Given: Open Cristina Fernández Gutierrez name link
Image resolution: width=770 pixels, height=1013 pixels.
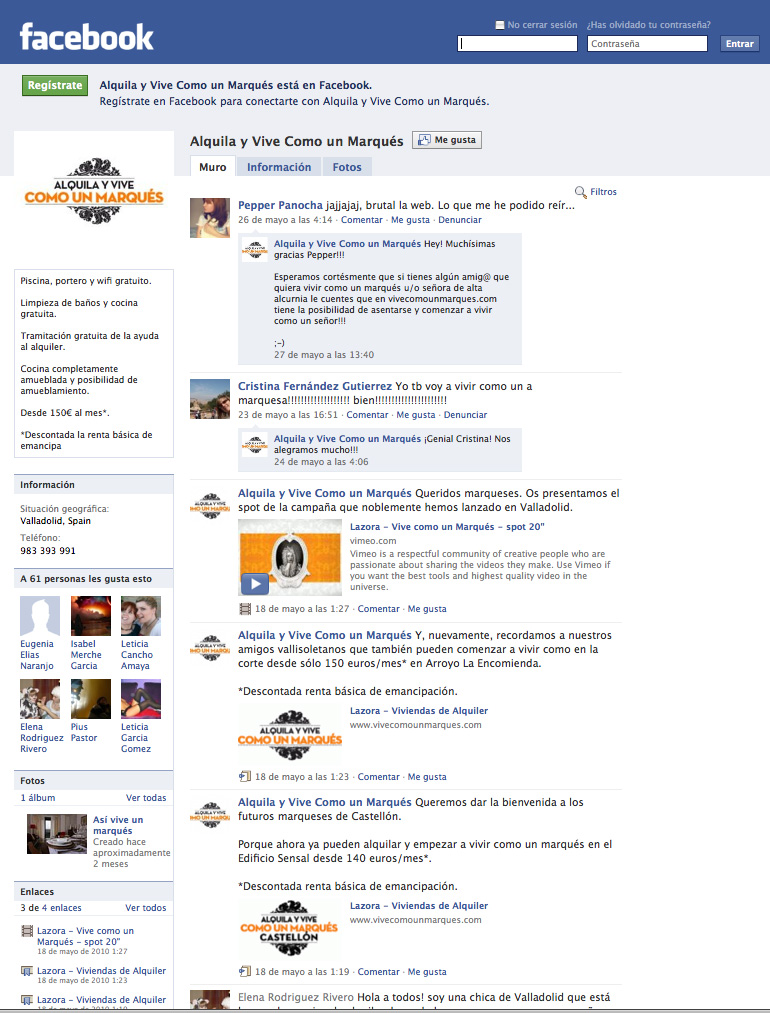Looking at the screenshot, I should tap(315, 386).
